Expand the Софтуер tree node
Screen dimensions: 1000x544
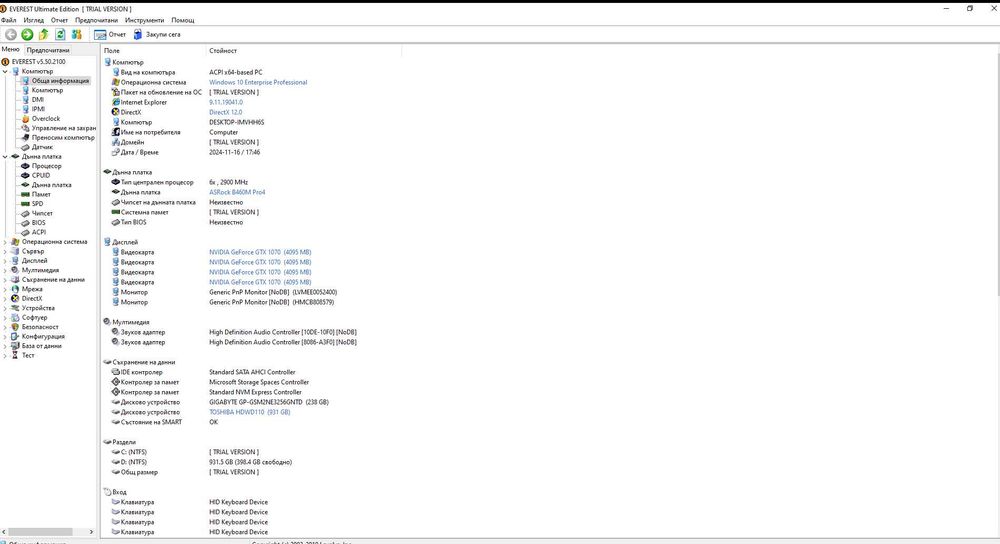coord(5,318)
